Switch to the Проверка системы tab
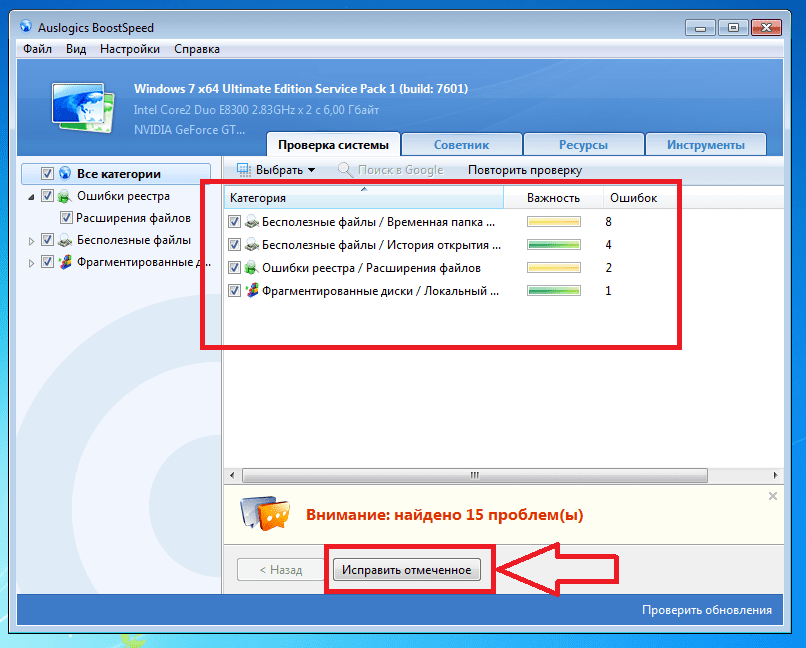This screenshot has width=806, height=648. (x=333, y=144)
